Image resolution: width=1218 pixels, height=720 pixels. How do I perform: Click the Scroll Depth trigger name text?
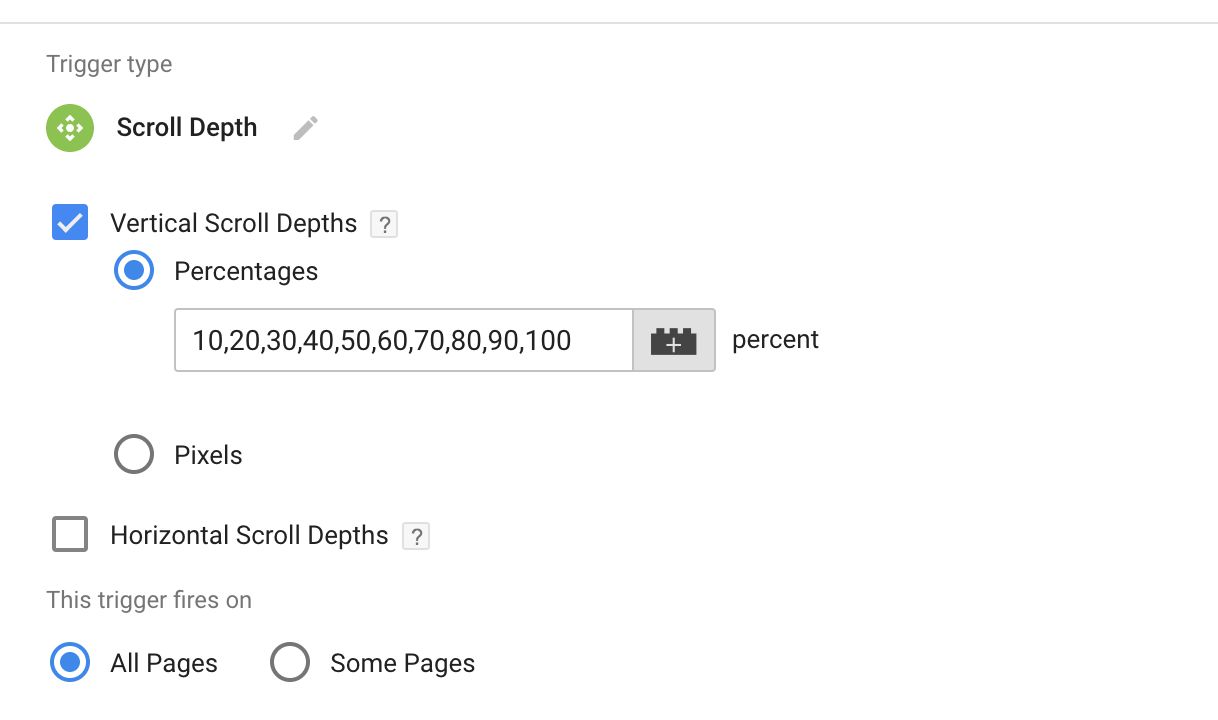pyautogui.click(x=187, y=128)
